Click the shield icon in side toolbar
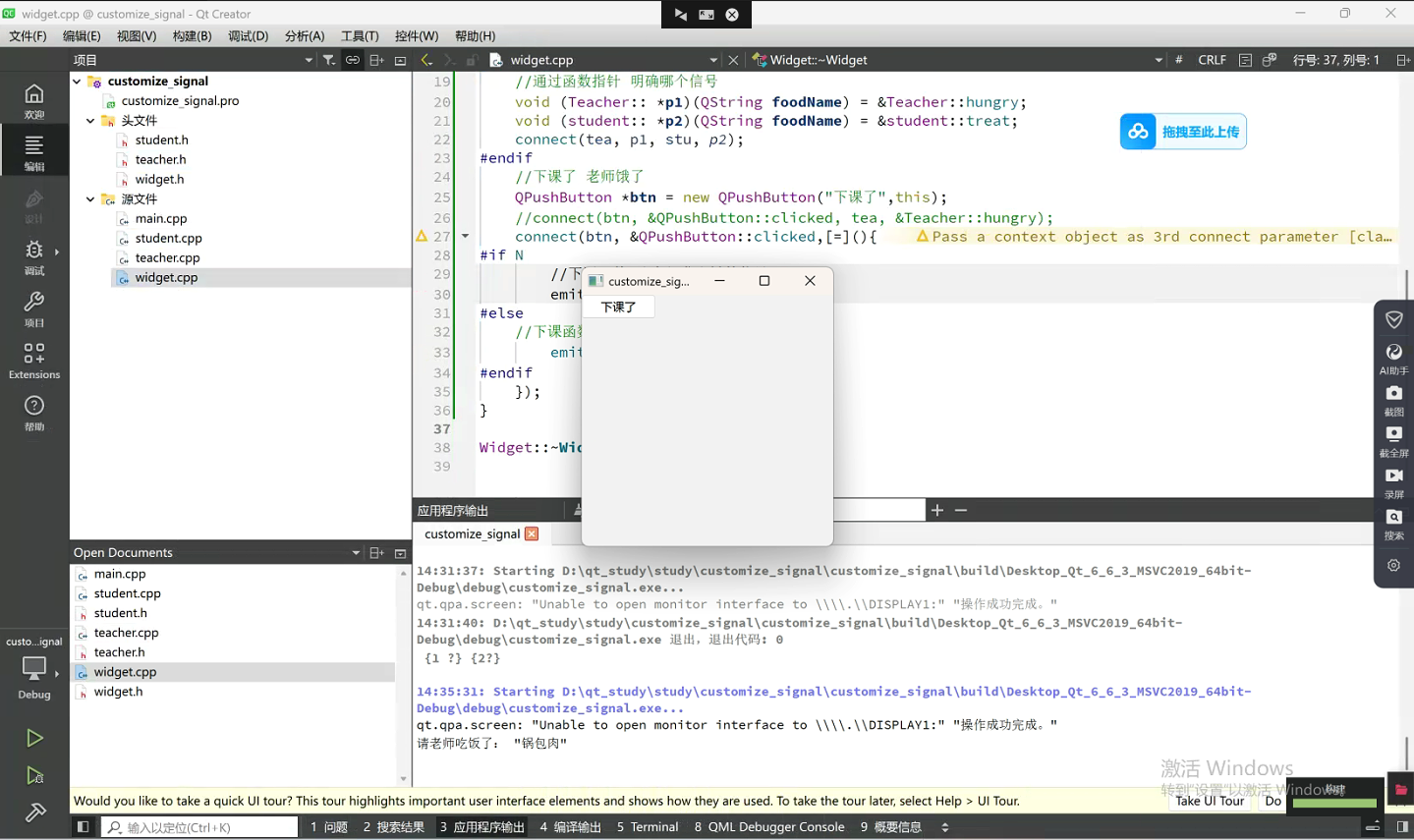This screenshot has width=1414, height=840. [1393, 319]
